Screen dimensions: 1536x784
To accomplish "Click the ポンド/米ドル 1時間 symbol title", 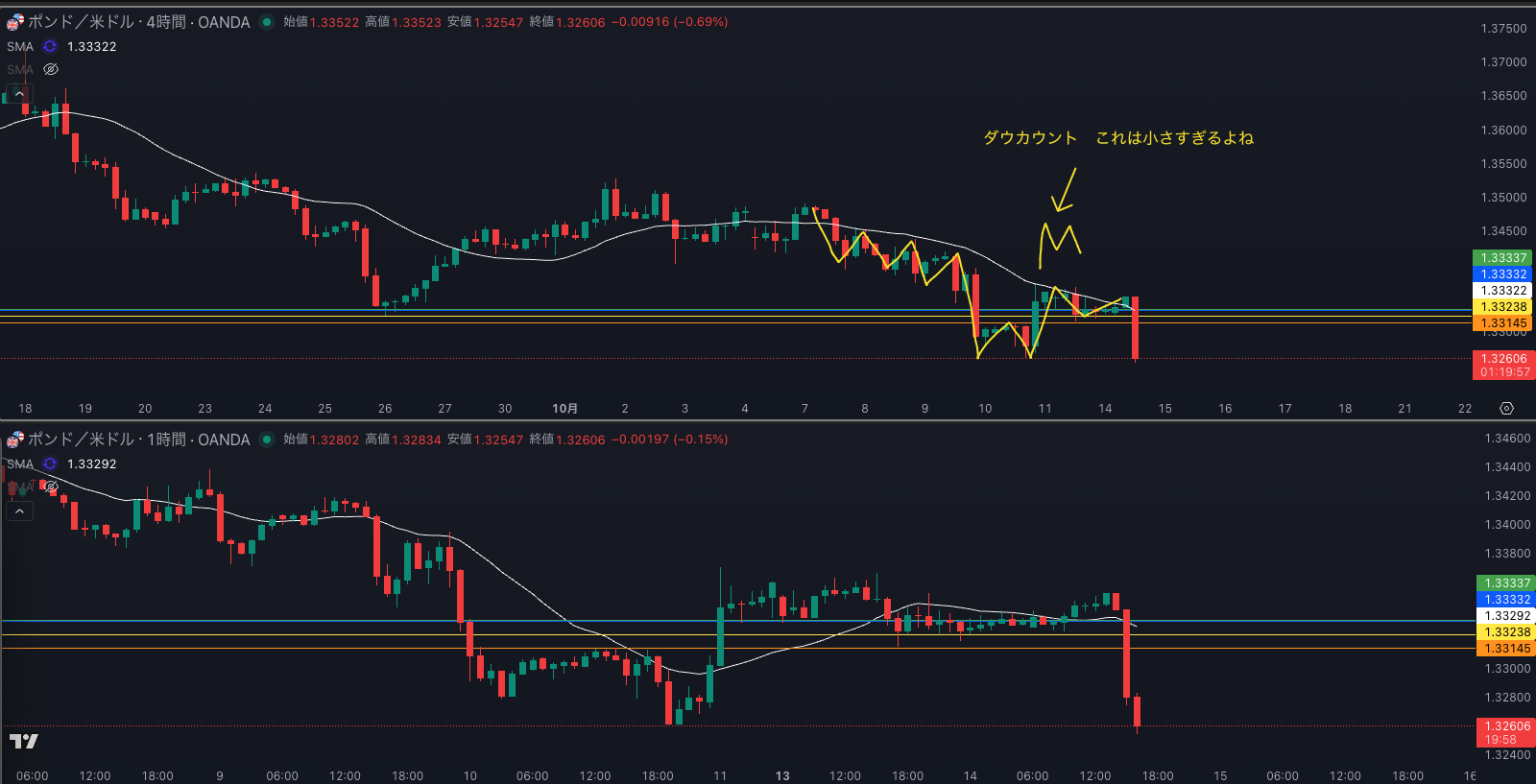I will pyautogui.click(x=139, y=440).
